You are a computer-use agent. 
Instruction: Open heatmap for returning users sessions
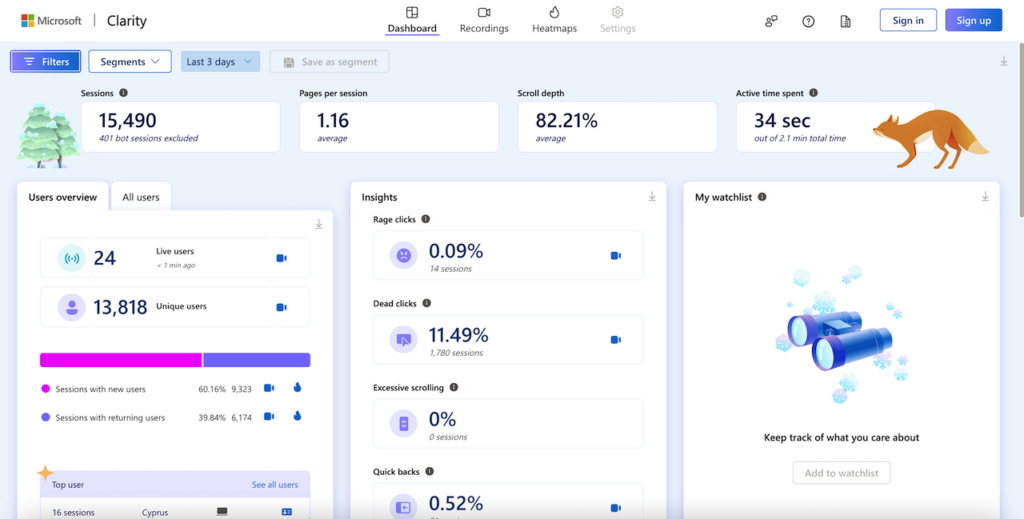pos(298,416)
